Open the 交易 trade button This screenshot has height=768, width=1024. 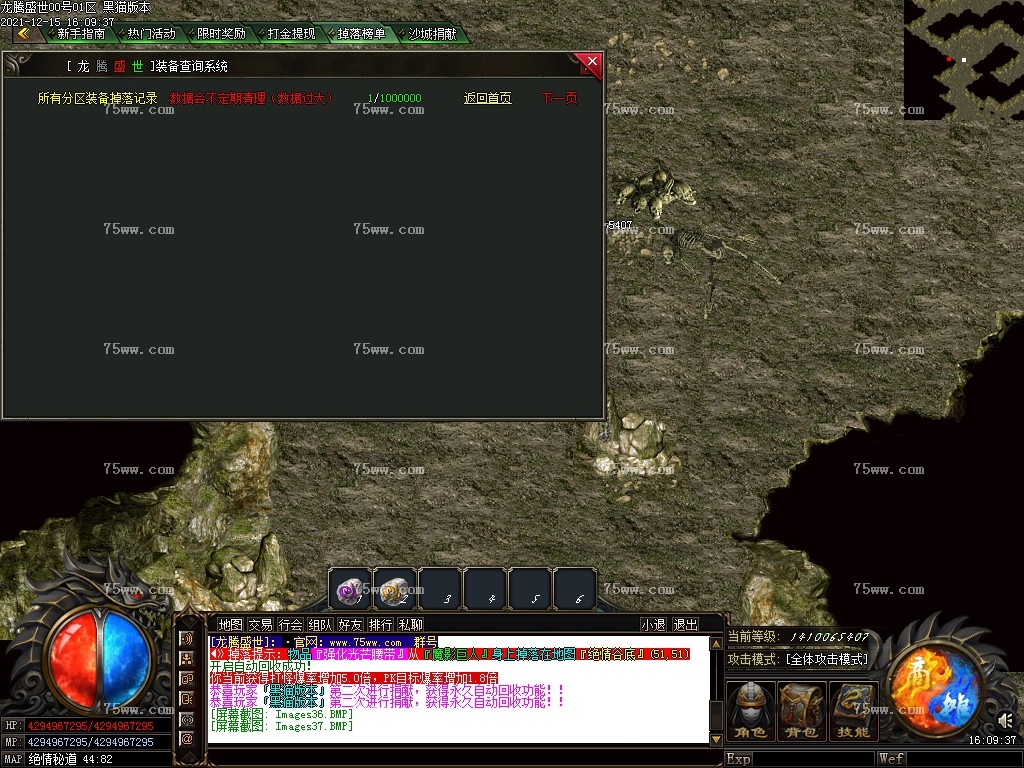click(x=260, y=625)
